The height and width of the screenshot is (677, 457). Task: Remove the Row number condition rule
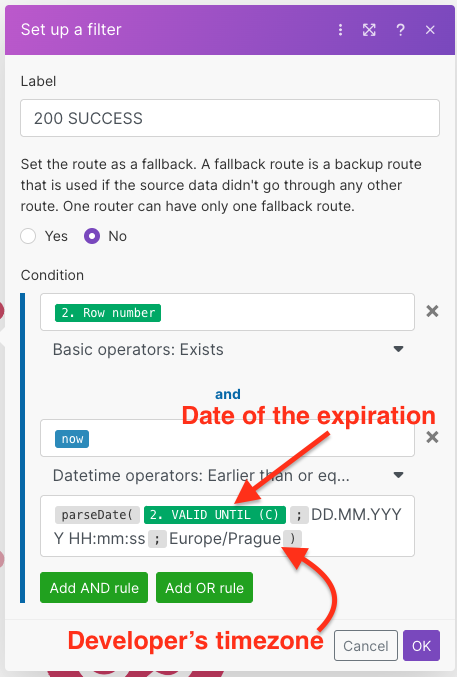click(432, 311)
